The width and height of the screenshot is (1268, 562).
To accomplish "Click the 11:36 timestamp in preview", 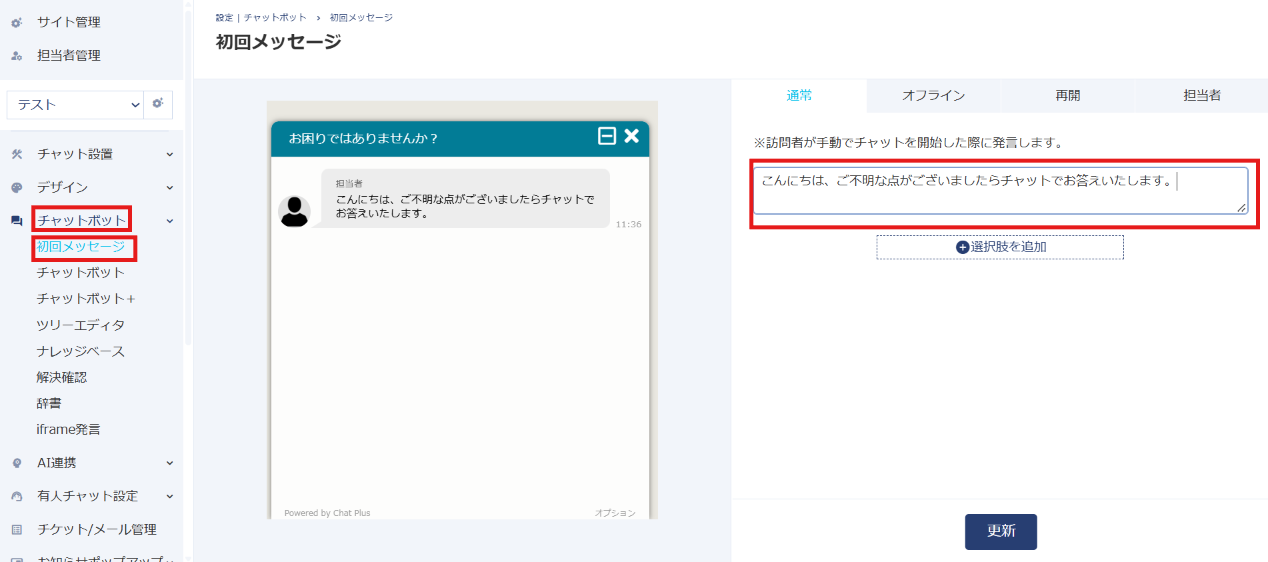I will [629, 224].
